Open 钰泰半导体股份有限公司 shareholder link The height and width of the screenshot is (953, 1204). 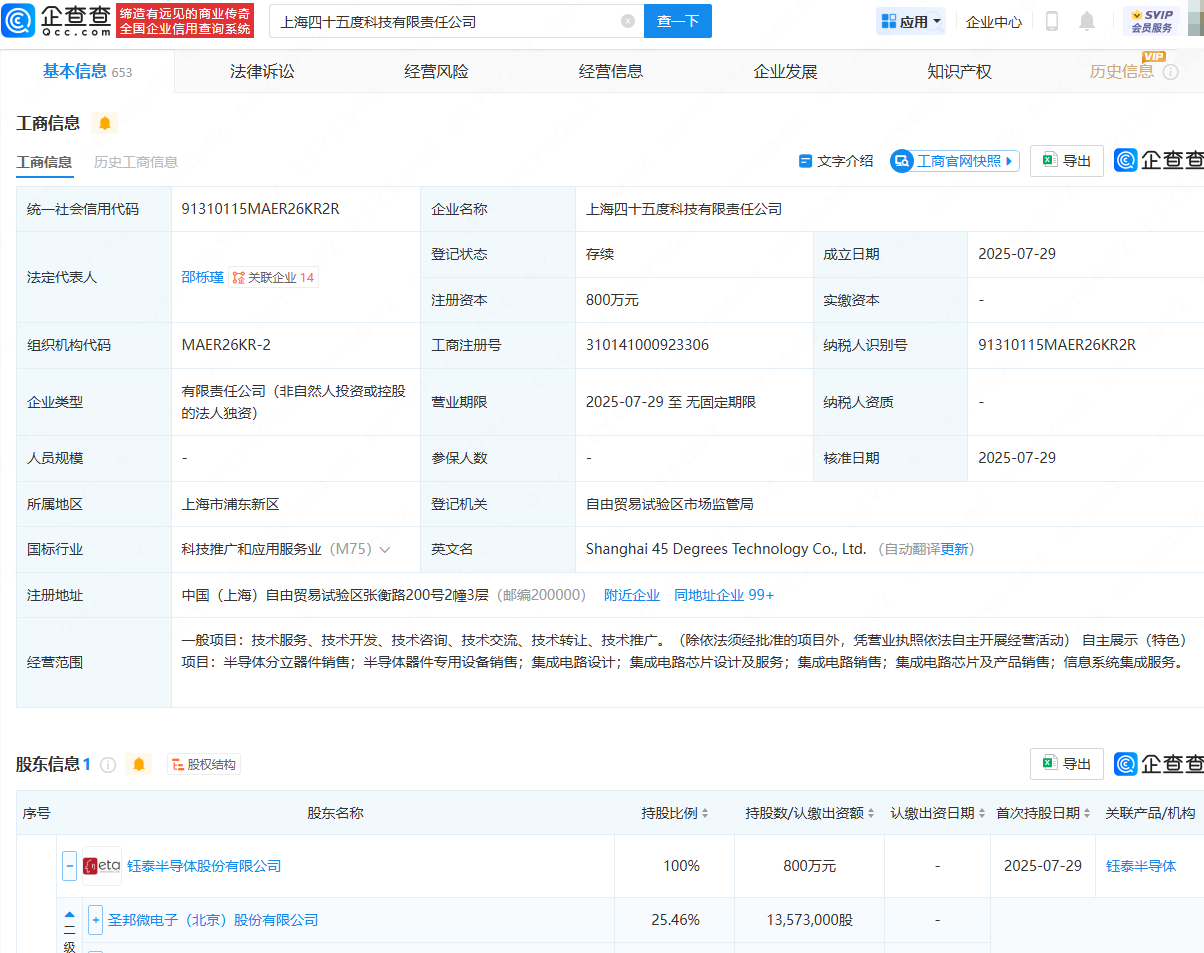204,866
